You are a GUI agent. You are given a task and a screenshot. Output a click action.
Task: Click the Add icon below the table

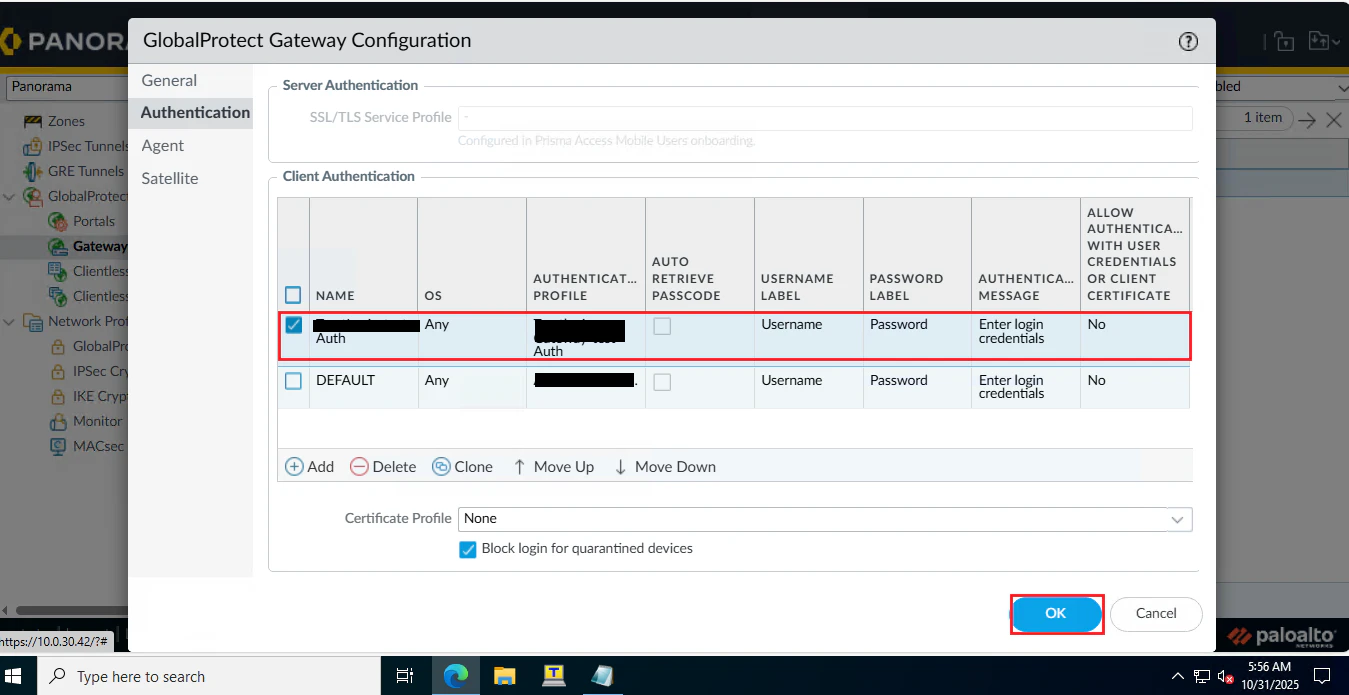[x=294, y=467]
